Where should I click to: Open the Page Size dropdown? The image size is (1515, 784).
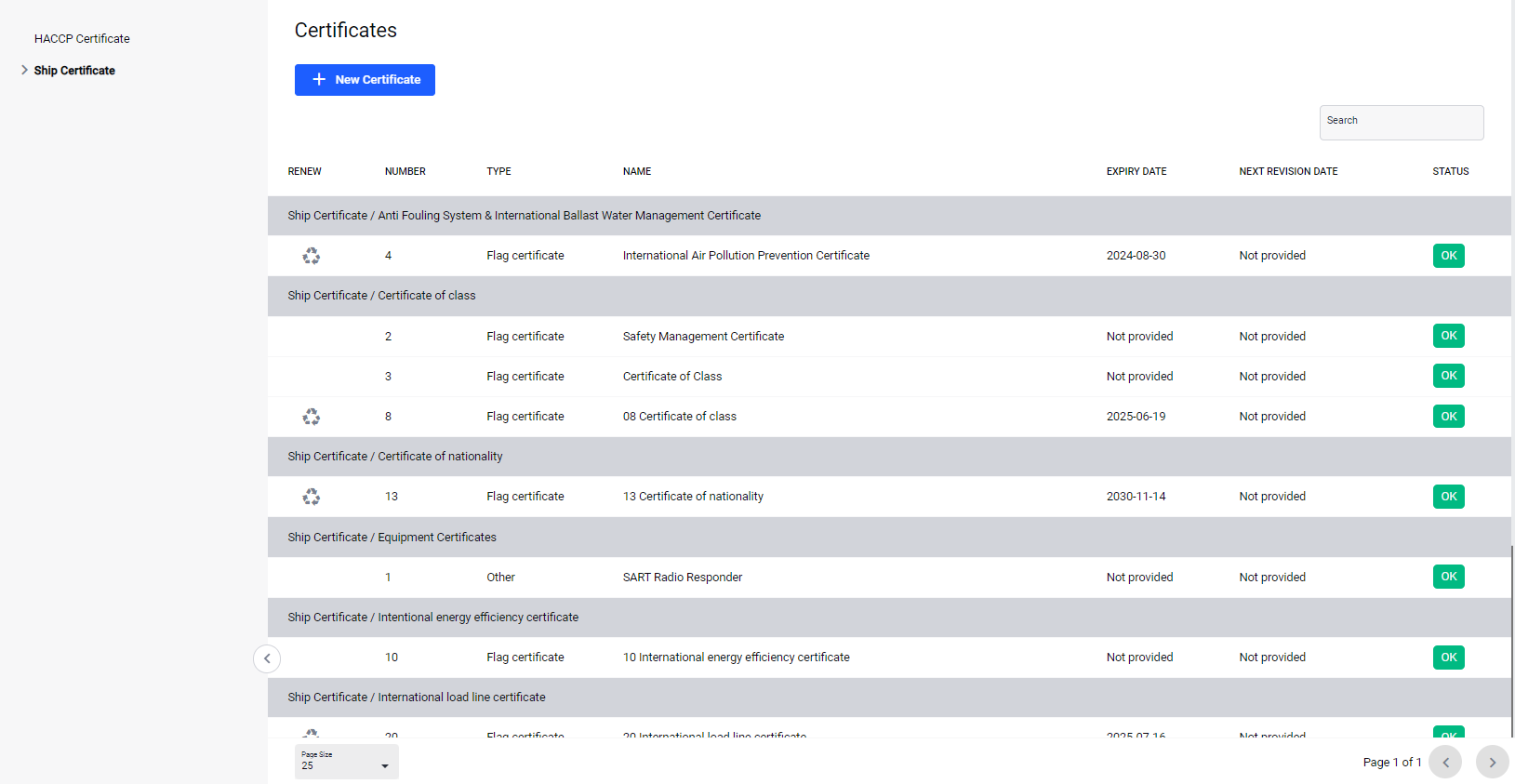[346, 762]
